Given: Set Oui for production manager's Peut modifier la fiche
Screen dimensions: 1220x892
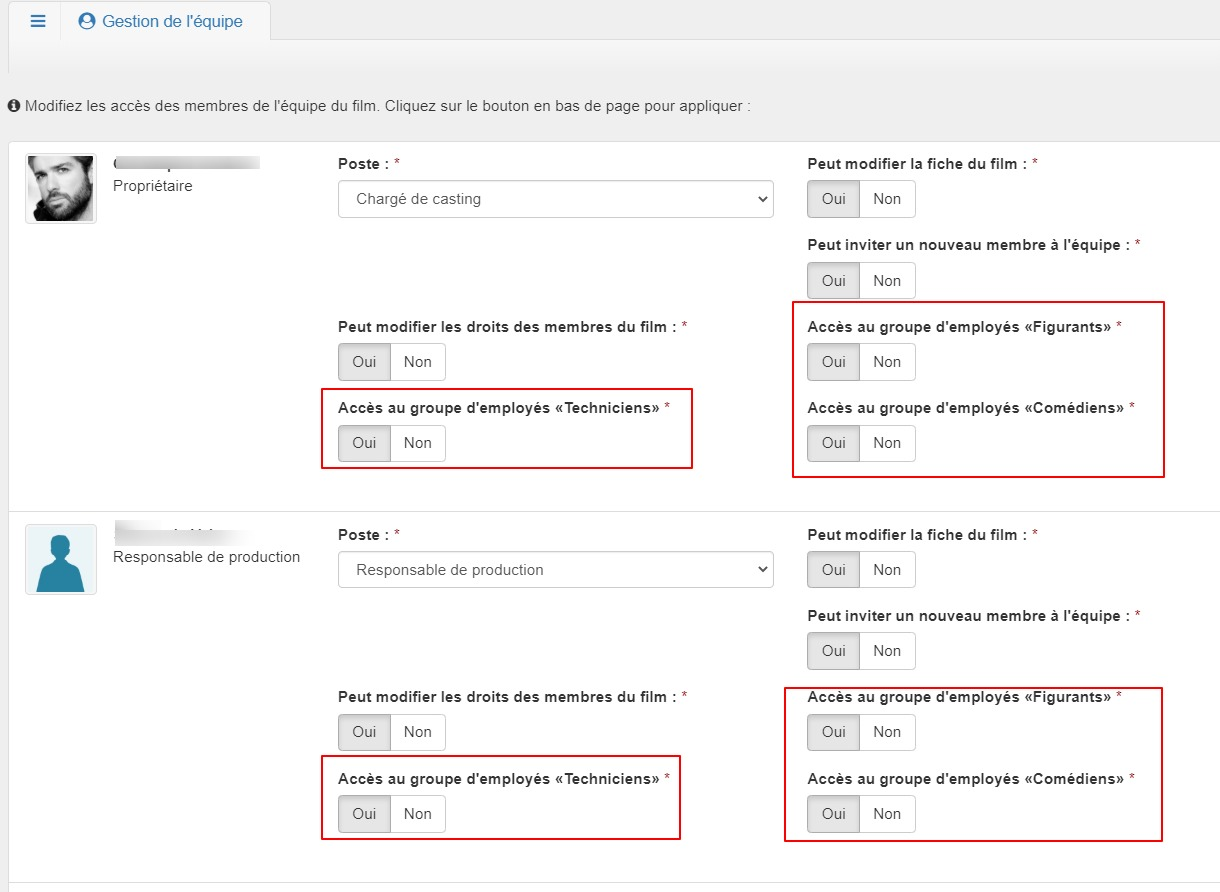Looking at the screenshot, I should (834, 570).
